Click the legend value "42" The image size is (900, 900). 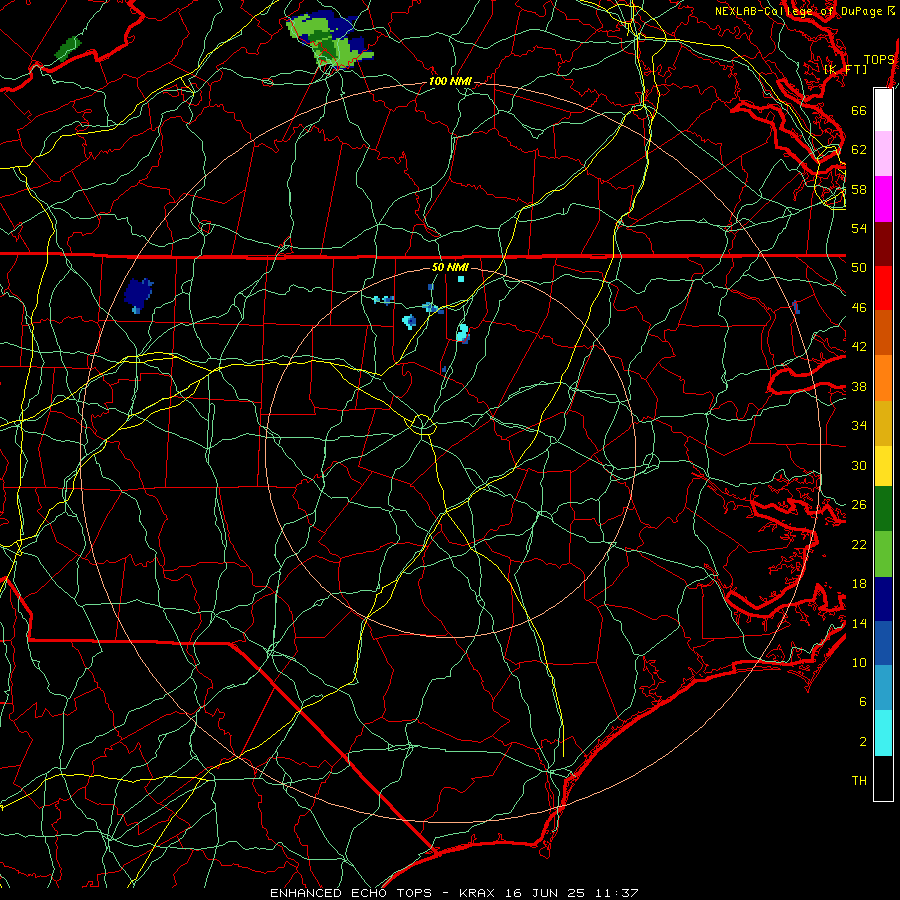(859, 347)
